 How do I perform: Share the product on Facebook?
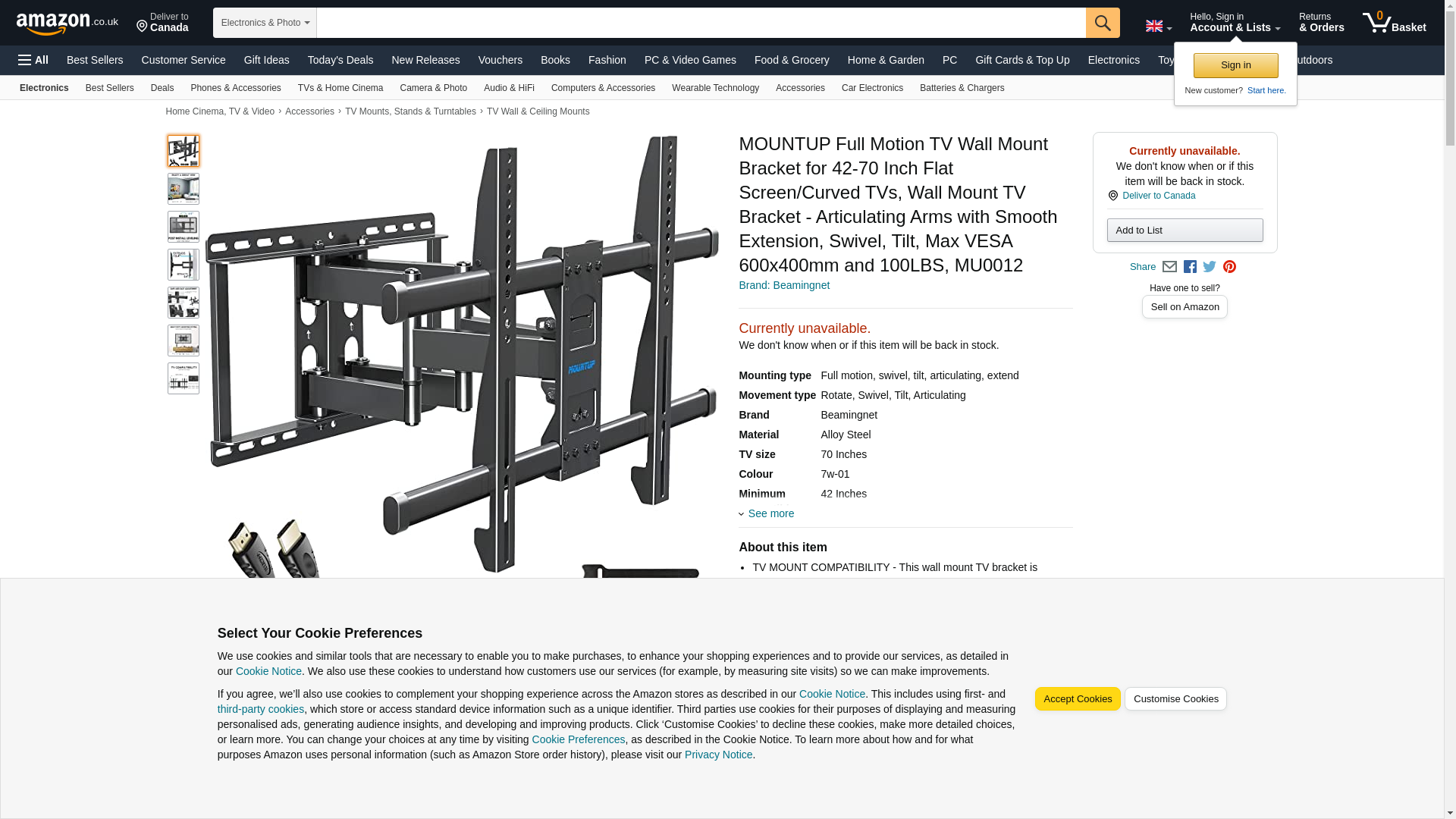(x=1190, y=267)
